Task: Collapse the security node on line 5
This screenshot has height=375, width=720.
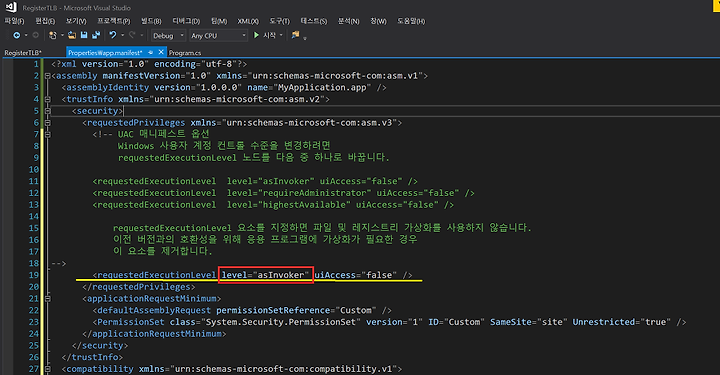Action: click(47, 111)
